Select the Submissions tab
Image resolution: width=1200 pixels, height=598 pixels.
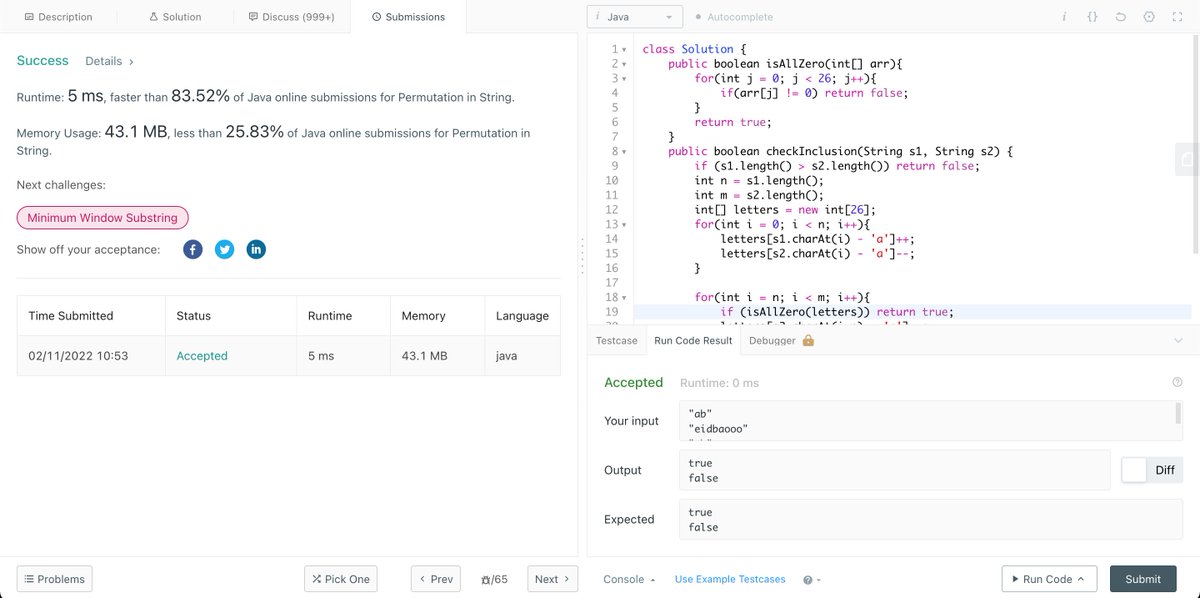tap(409, 17)
